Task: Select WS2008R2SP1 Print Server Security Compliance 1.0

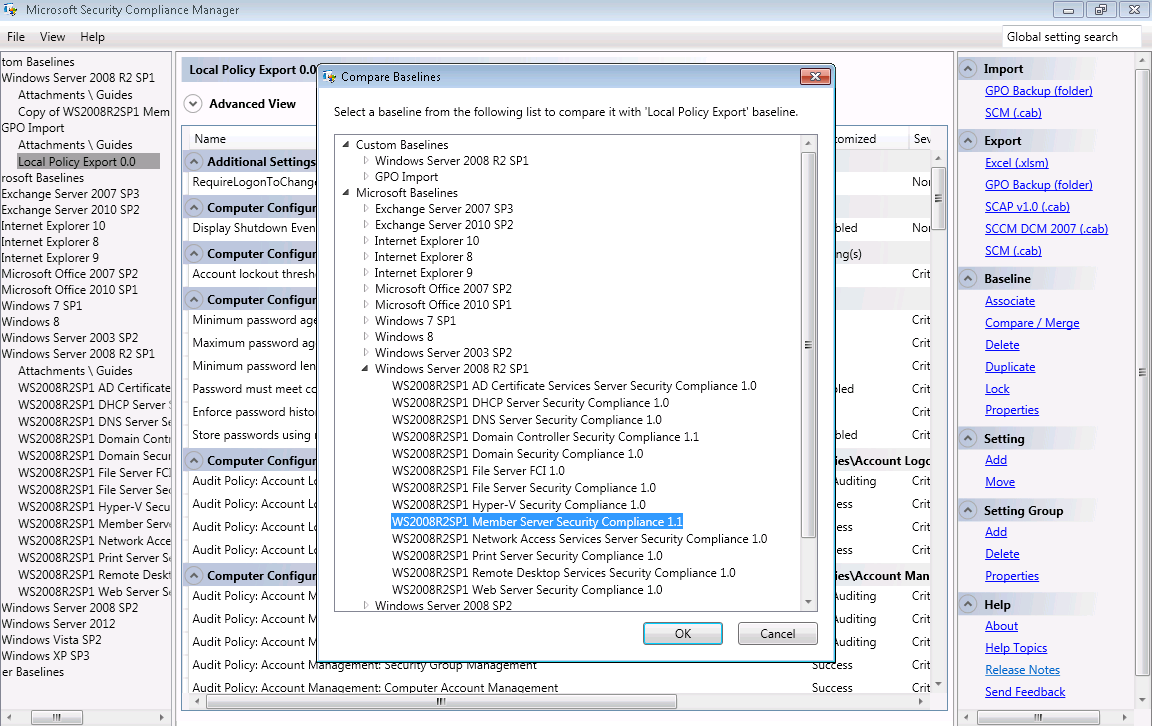Action: point(527,556)
